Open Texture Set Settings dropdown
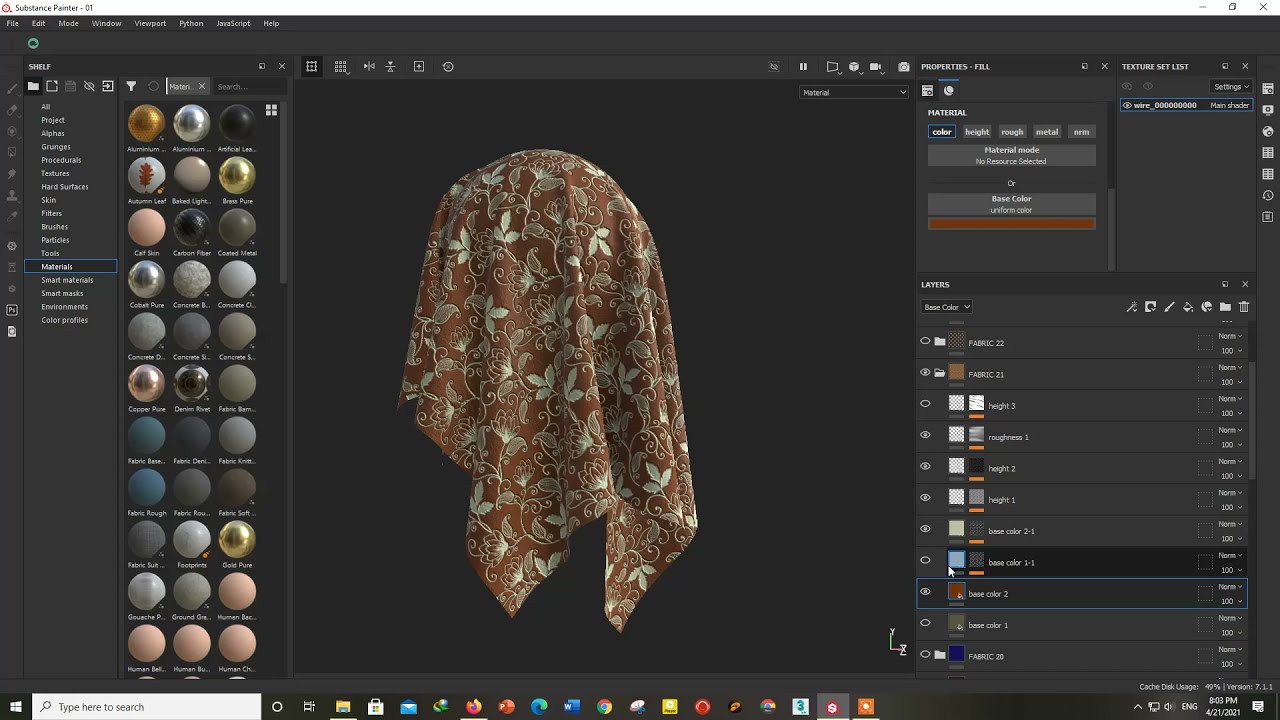 tap(1231, 86)
